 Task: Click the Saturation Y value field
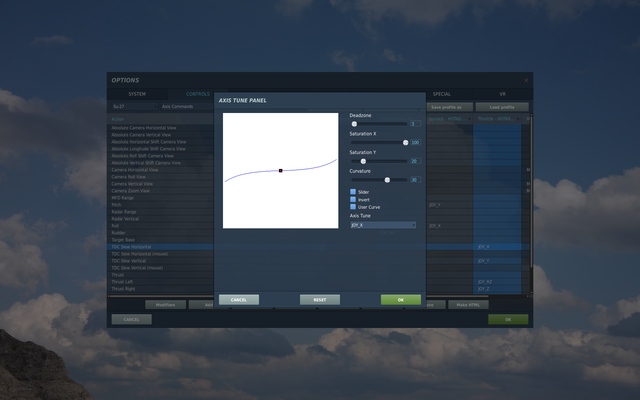coord(416,161)
